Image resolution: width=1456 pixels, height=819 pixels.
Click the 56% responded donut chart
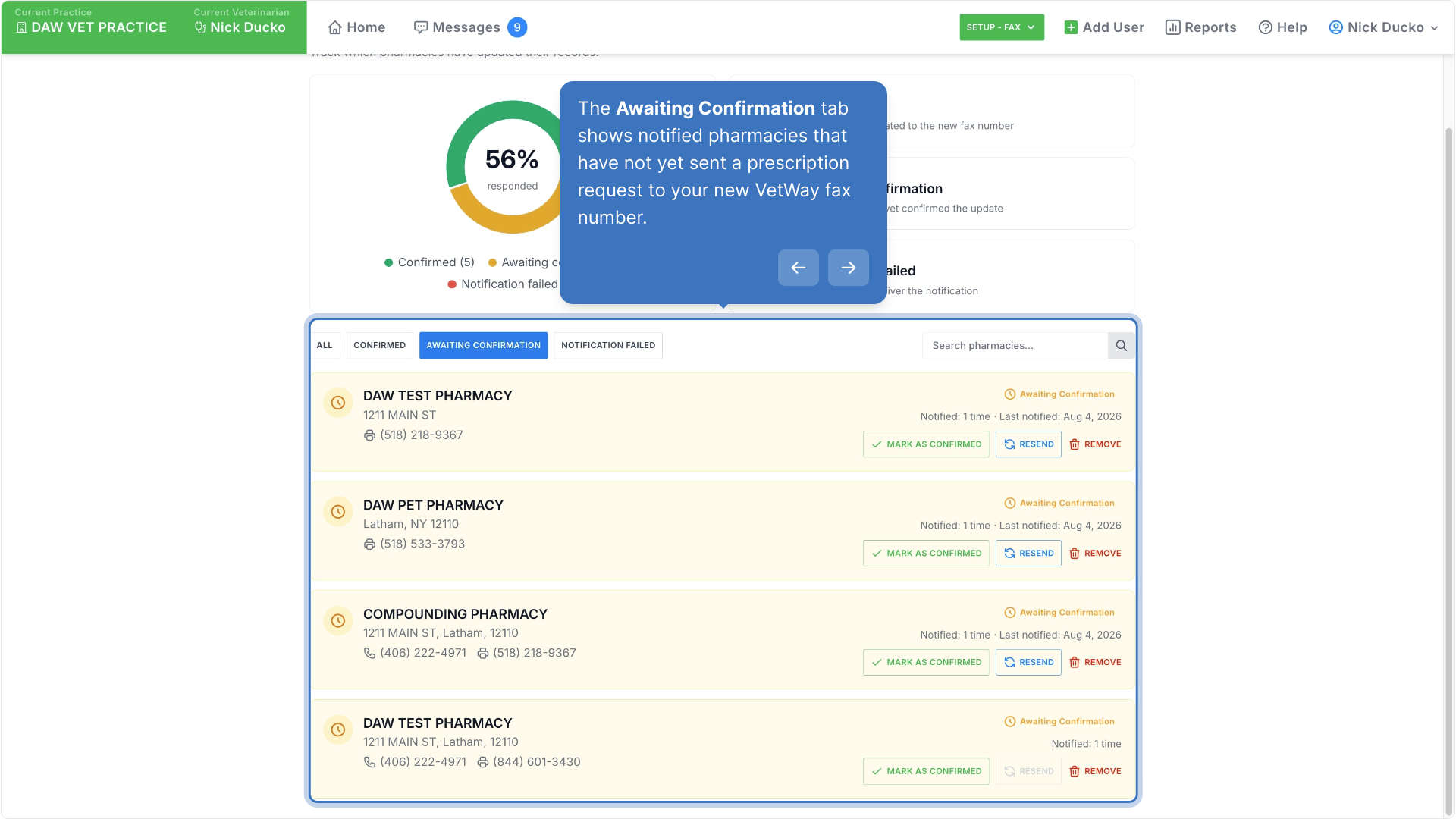512,168
